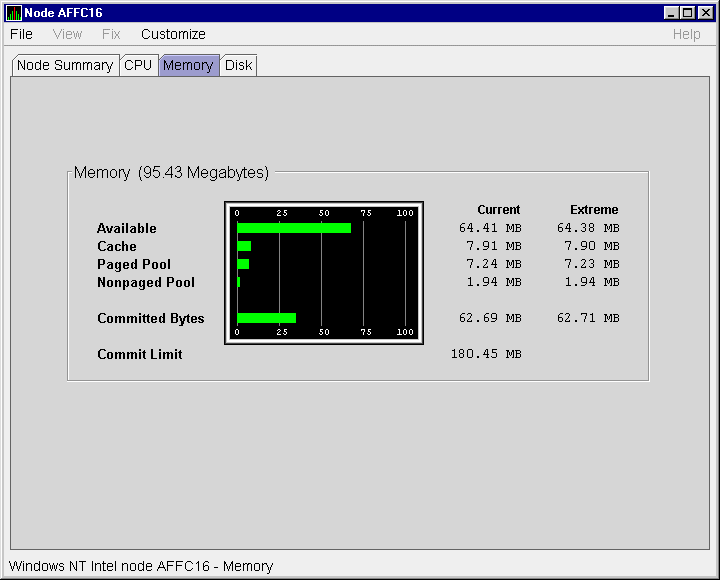This screenshot has width=720, height=580.
Task: Open the File menu
Action: (x=21, y=34)
